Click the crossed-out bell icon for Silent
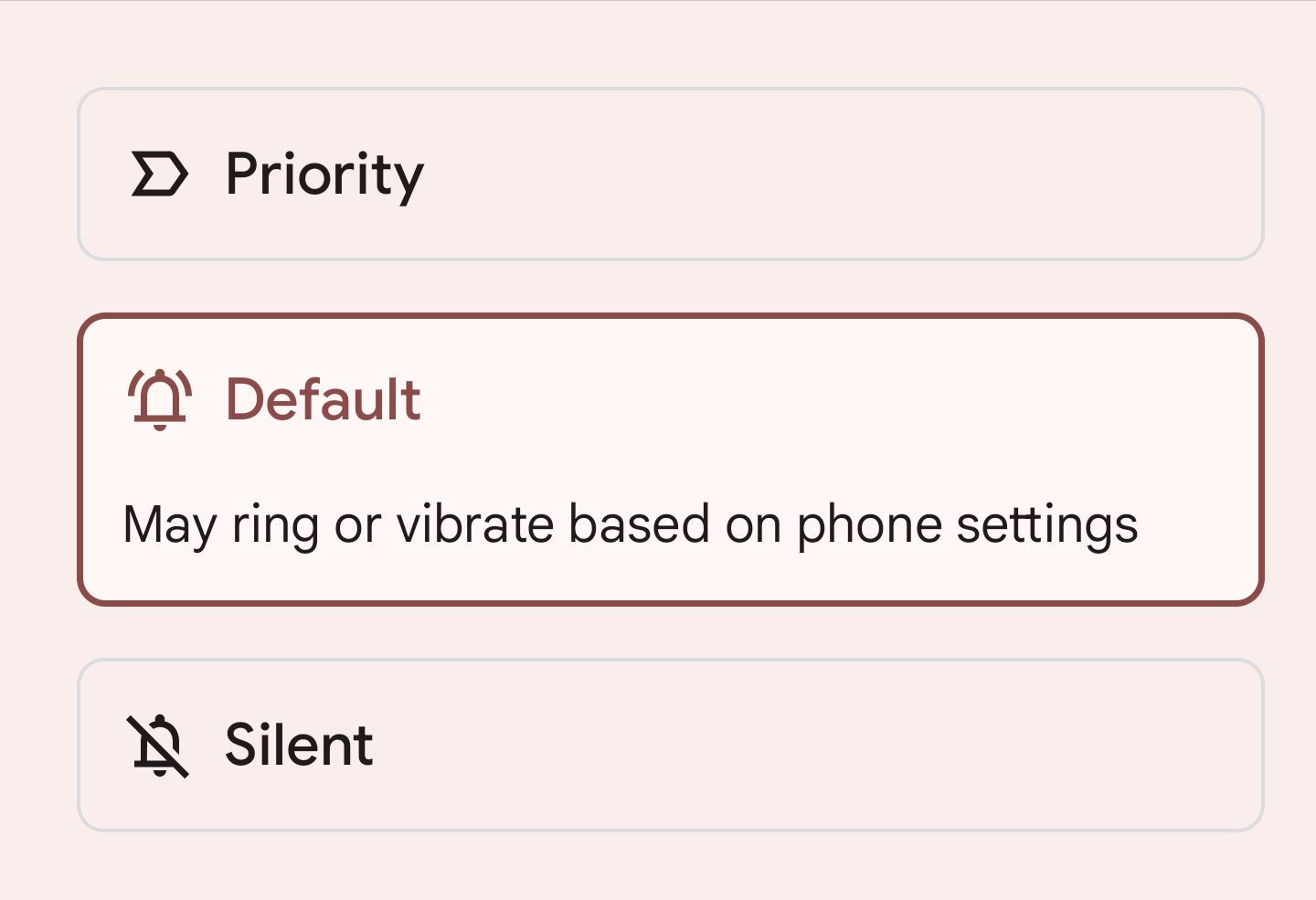Screen dimensions: 1316x900 [159, 745]
